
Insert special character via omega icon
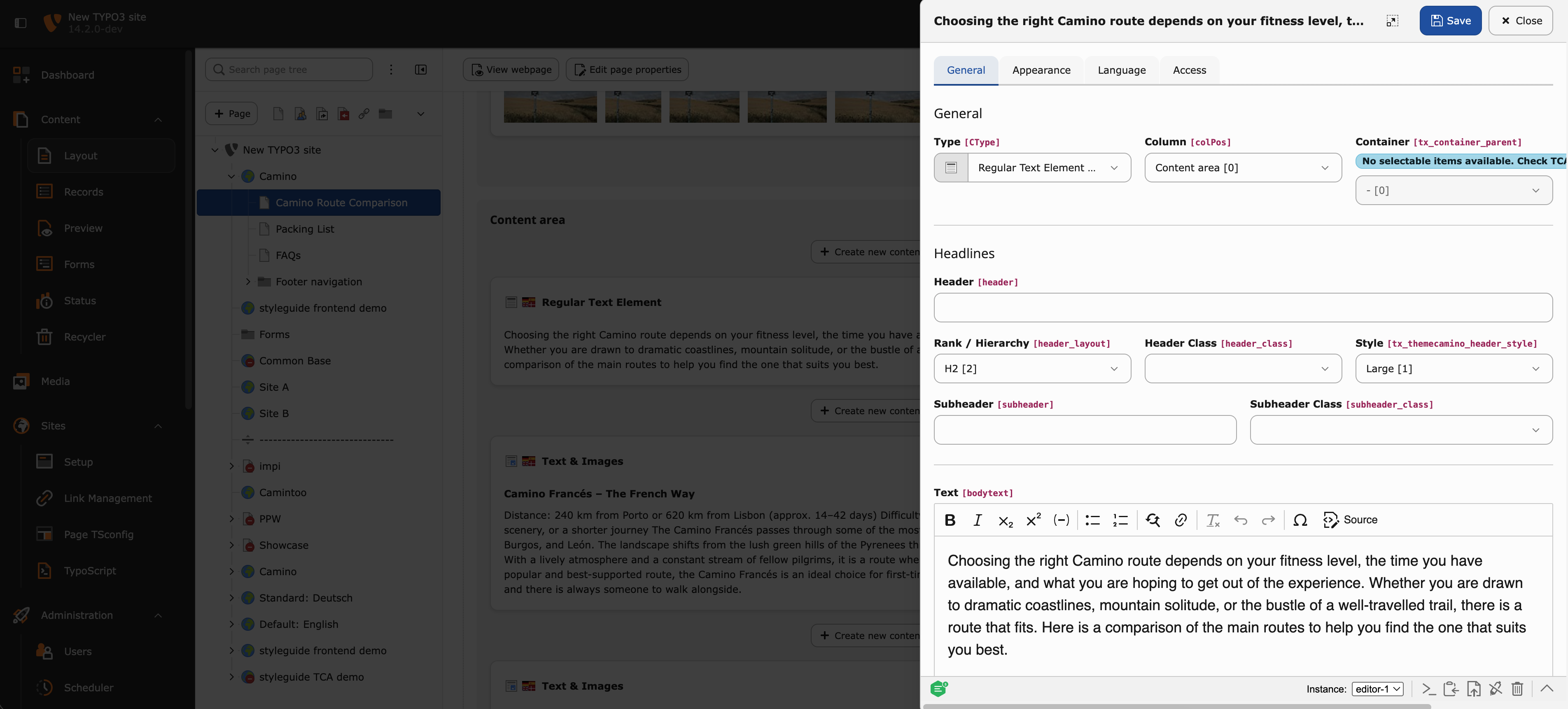[1300, 520]
